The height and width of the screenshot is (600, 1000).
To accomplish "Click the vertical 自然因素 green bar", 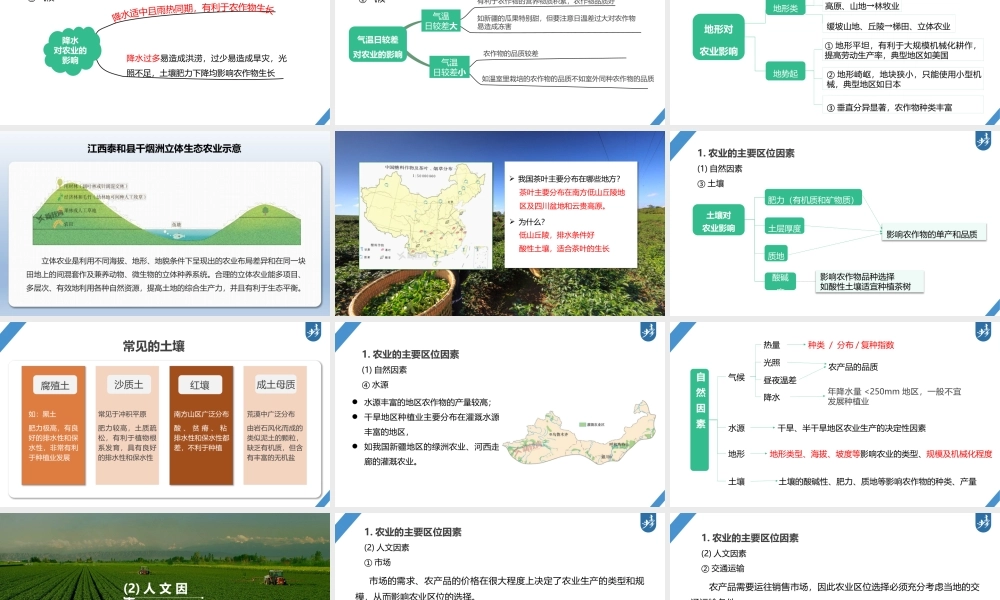I will pos(700,420).
